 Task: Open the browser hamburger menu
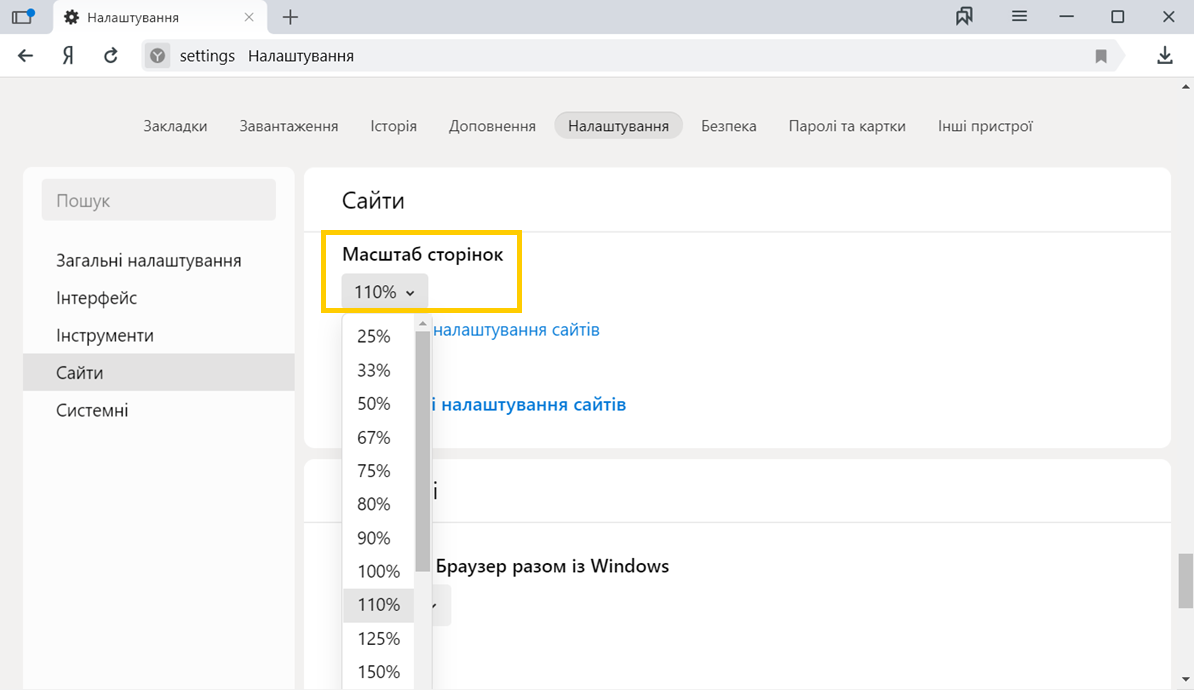coord(1019,16)
